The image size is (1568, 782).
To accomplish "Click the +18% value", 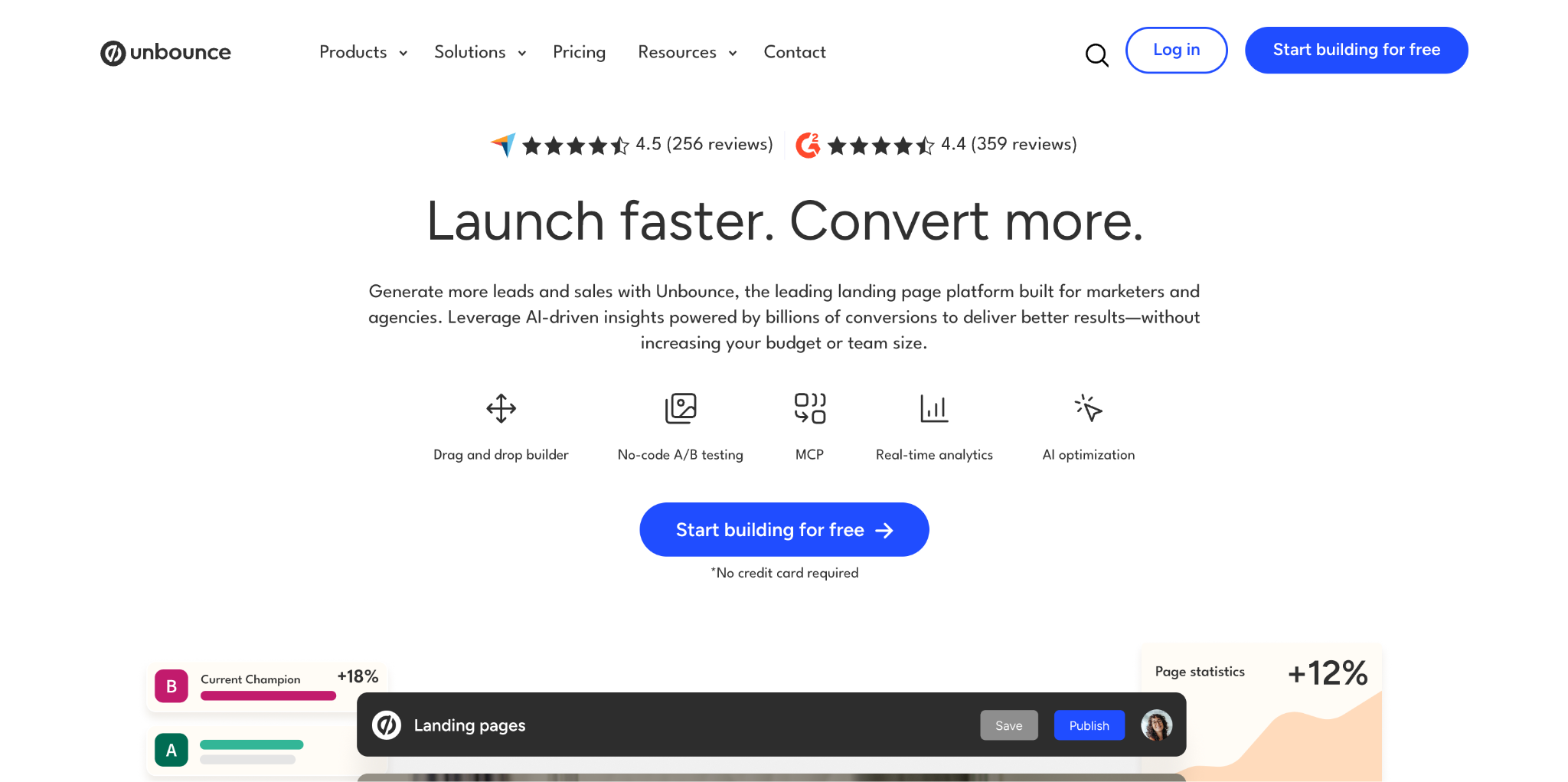I will [x=358, y=676].
